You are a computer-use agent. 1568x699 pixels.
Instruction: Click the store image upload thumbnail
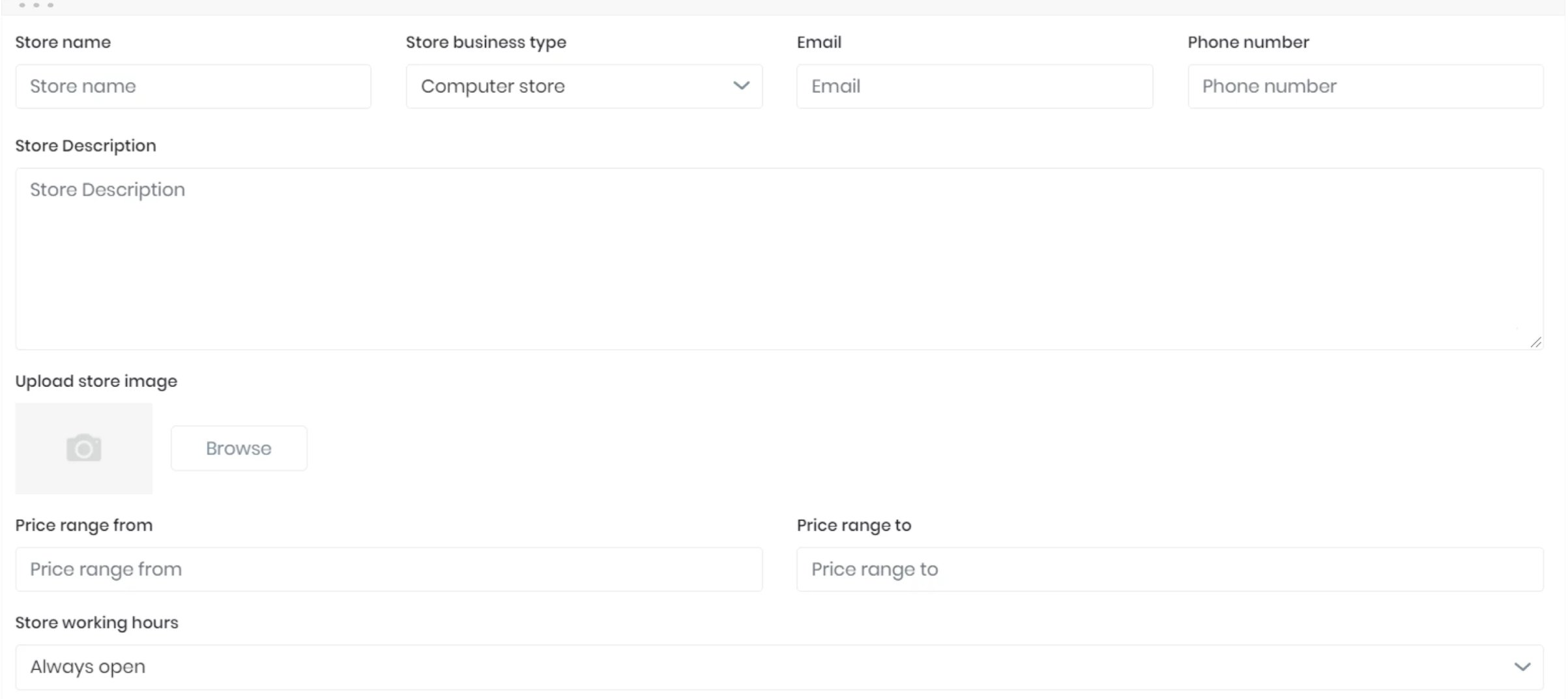click(83, 448)
